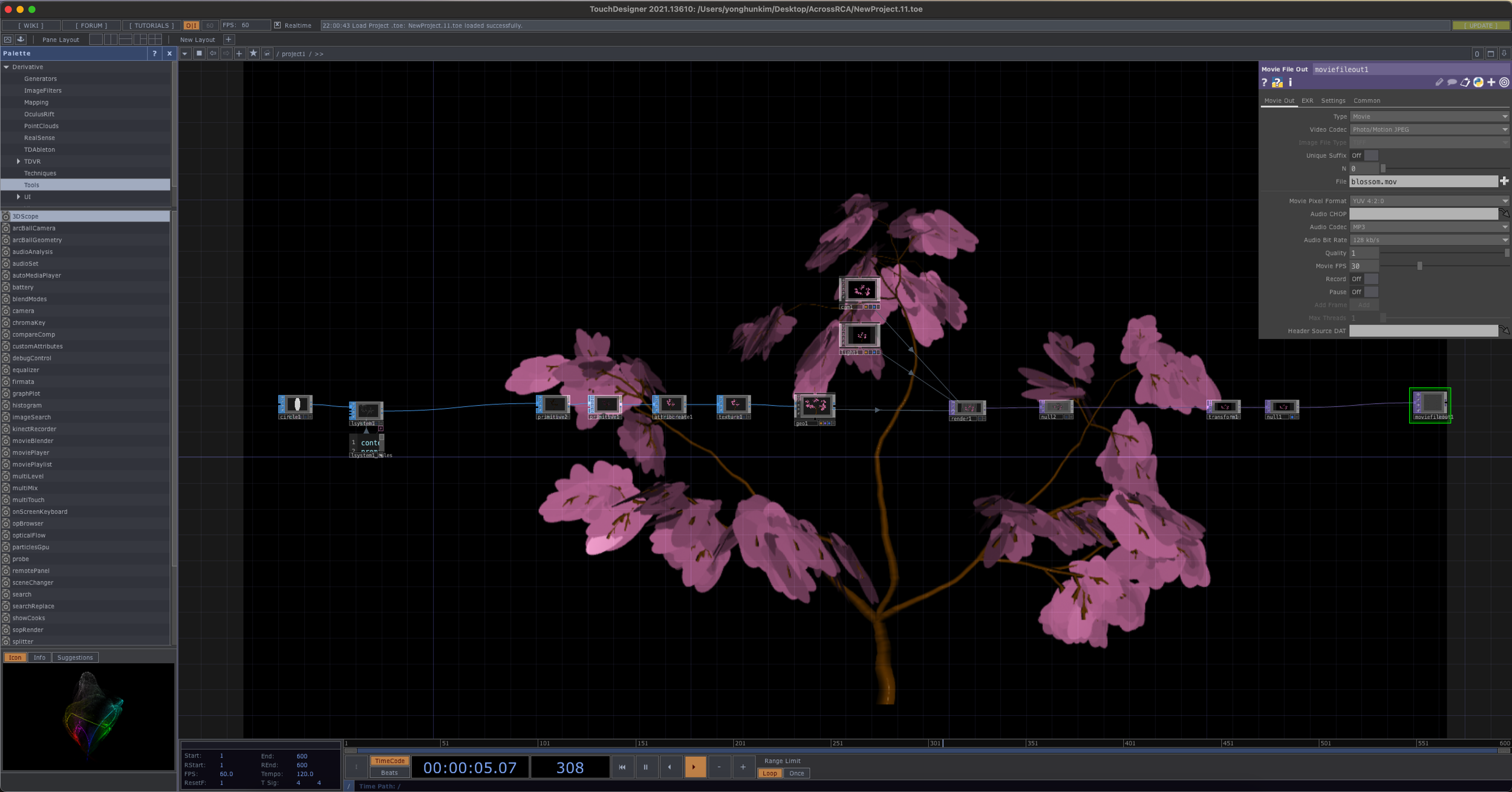
Task: Switch to the Suggestions tab
Action: (75, 658)
